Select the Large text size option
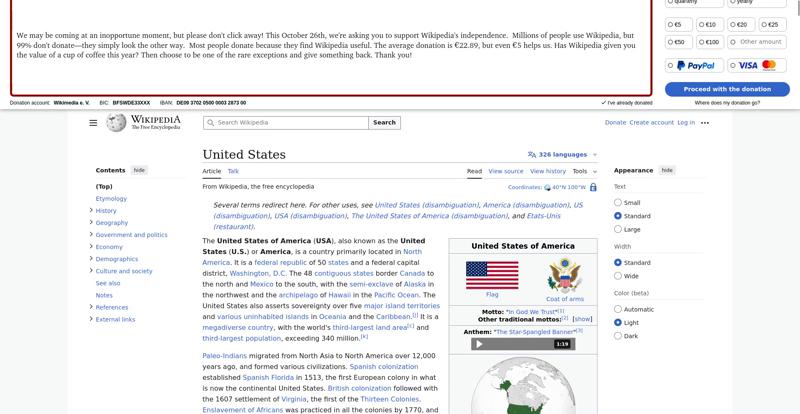 618,229
